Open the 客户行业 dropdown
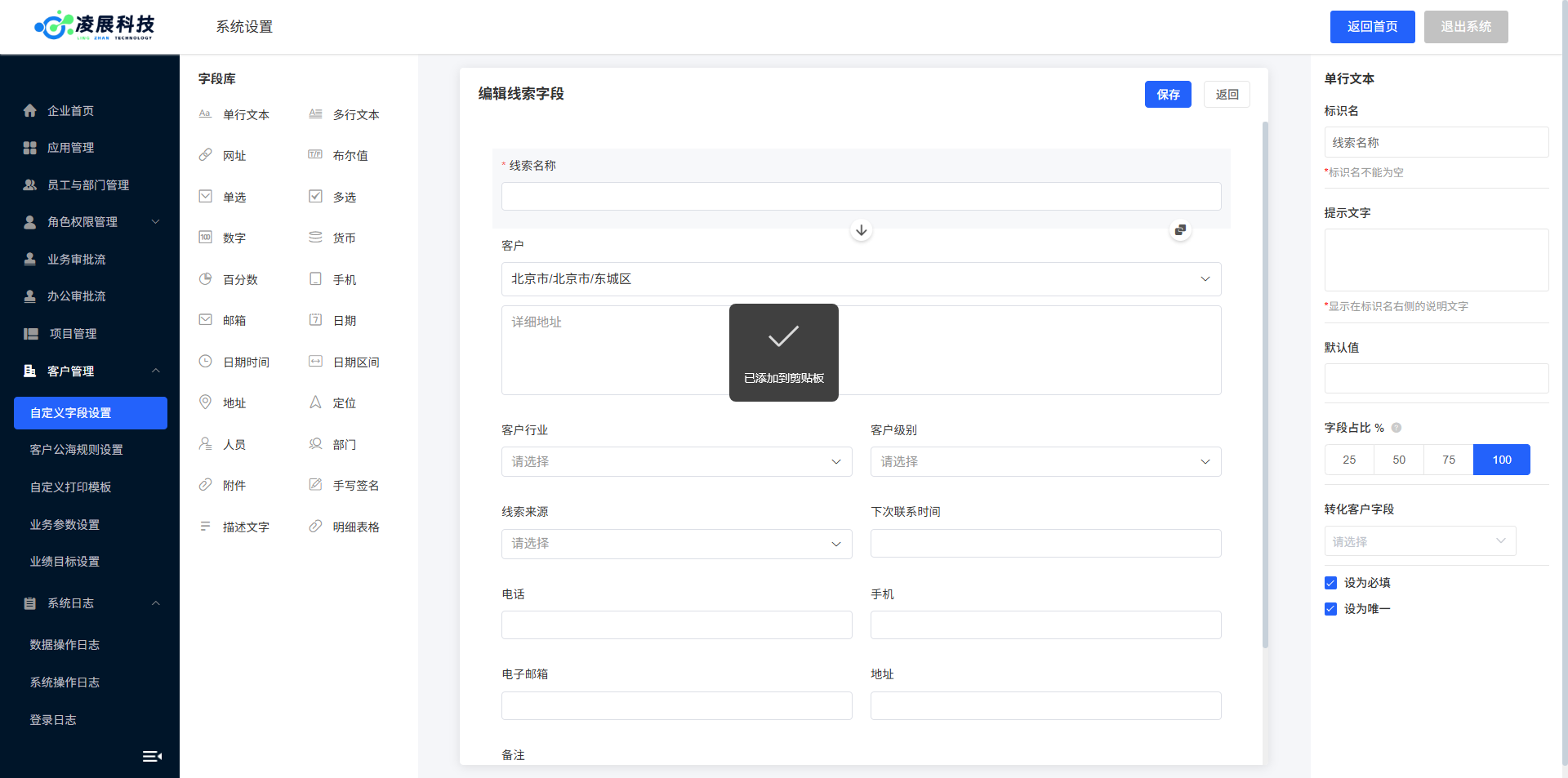This screenshot has width=1568, height=778. [676, 462]
